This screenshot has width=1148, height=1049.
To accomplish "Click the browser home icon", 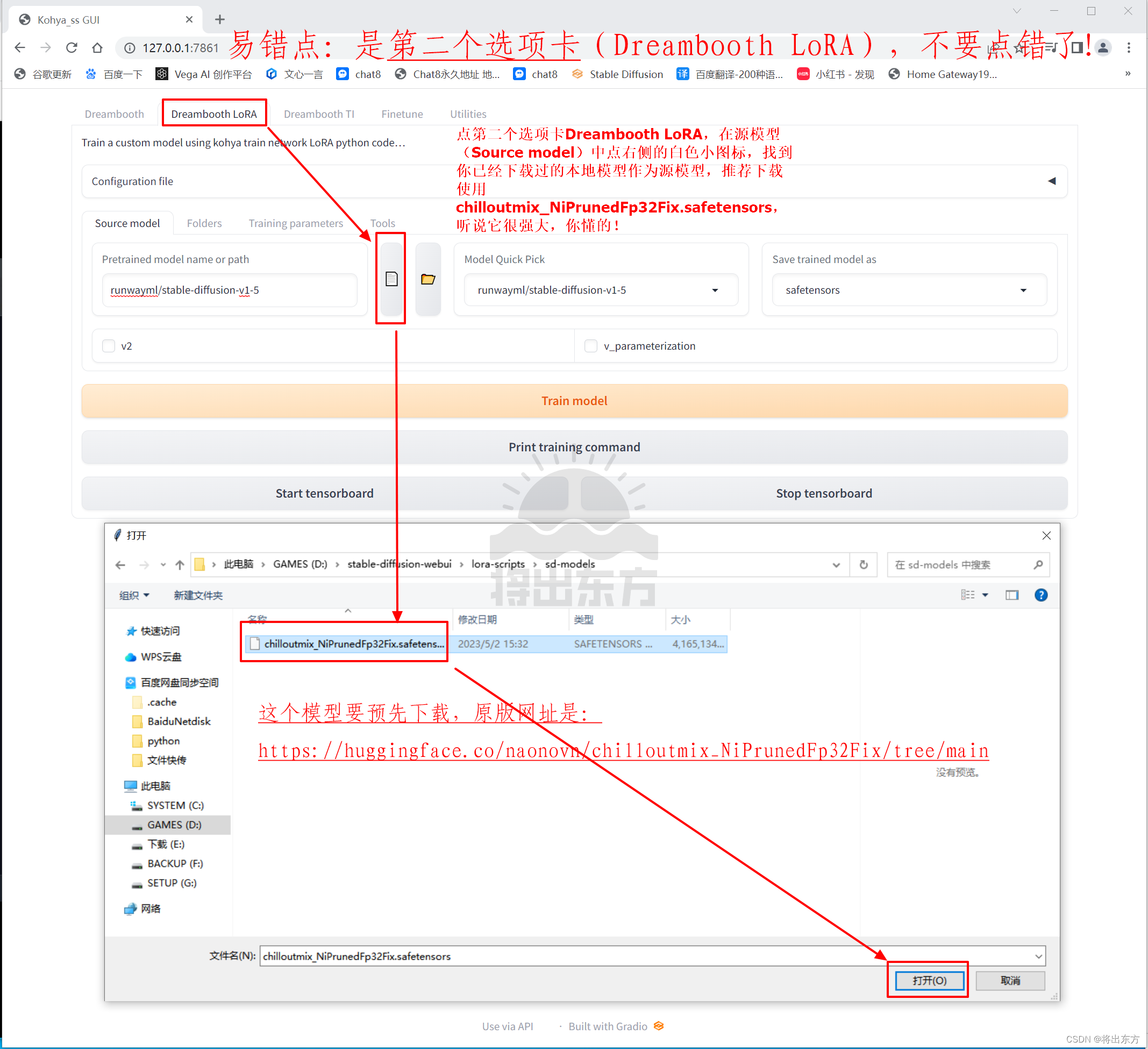I will (x=97, y=48).
